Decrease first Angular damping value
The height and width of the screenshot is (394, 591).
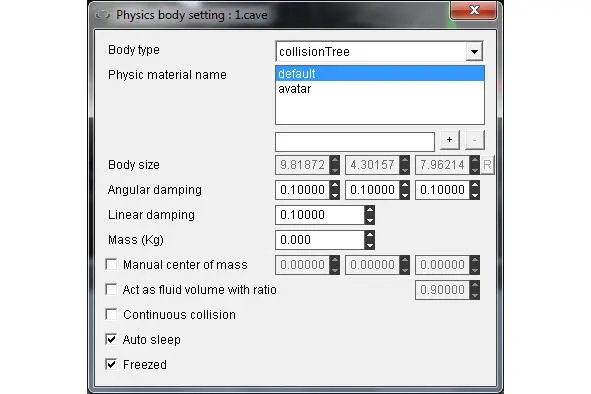tap(334, 194)
